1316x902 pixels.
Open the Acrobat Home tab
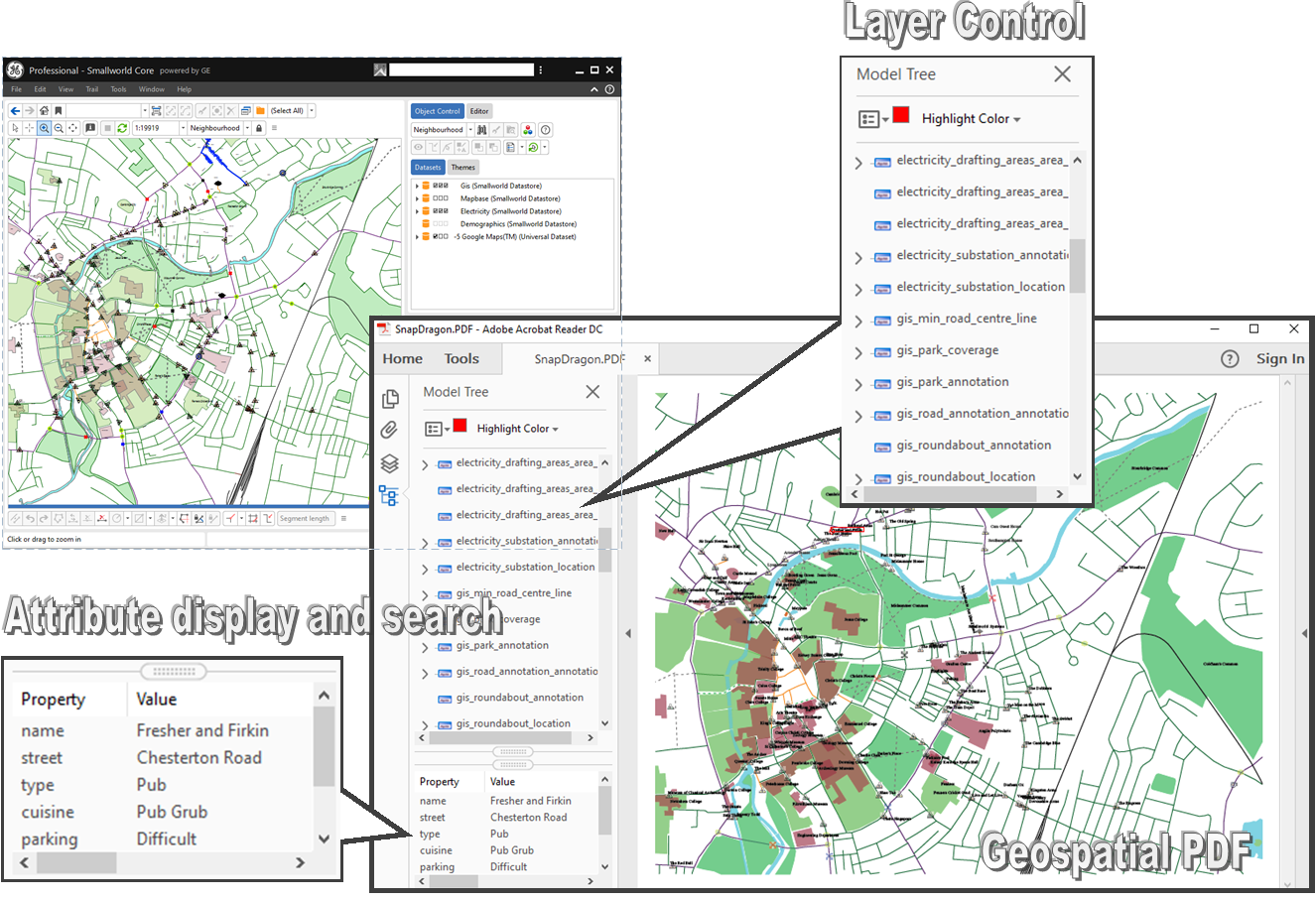pos(402,359)
